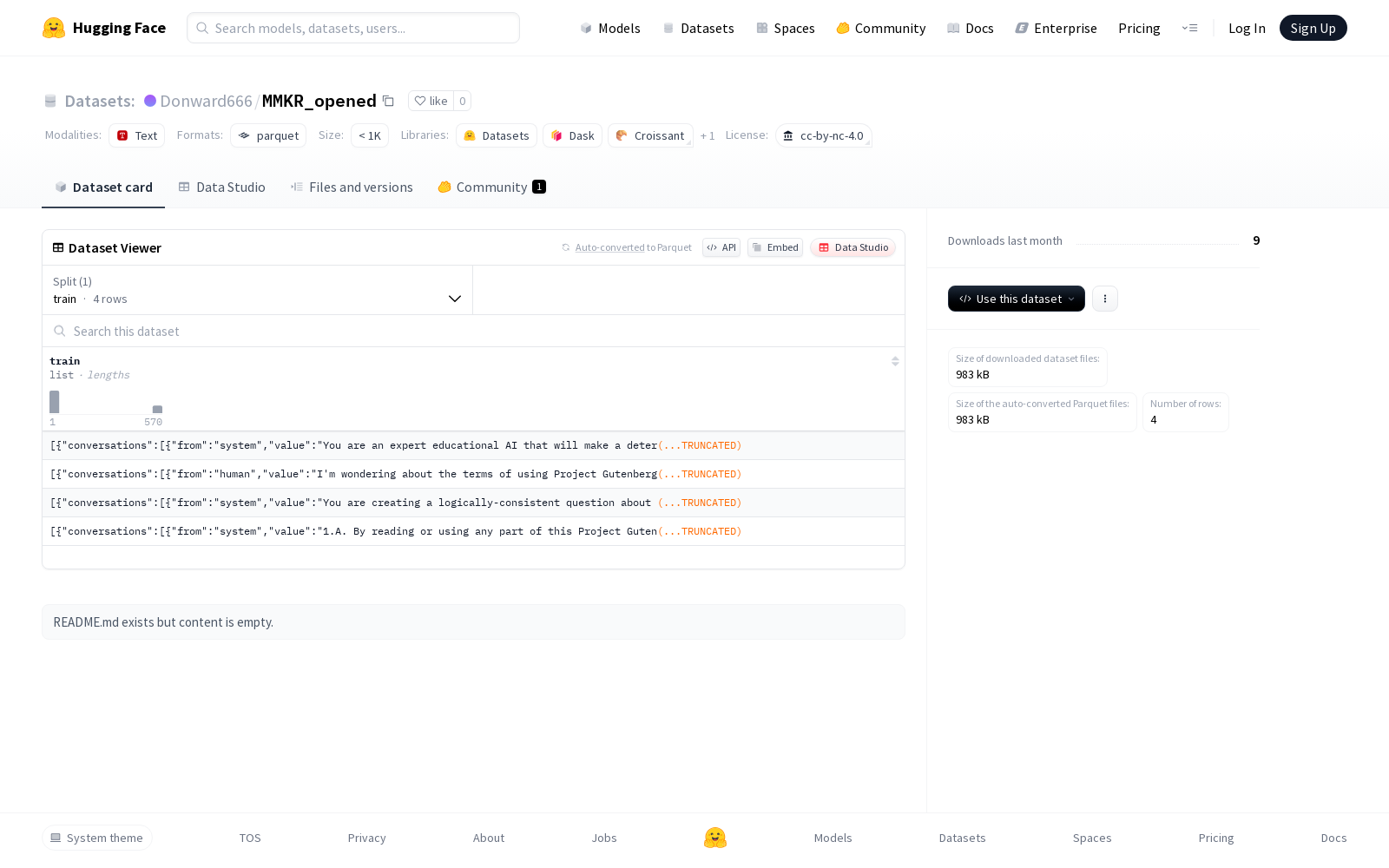Open the Community tab
This screenshot has width=1389, height=868.
(x=491, y=187)
